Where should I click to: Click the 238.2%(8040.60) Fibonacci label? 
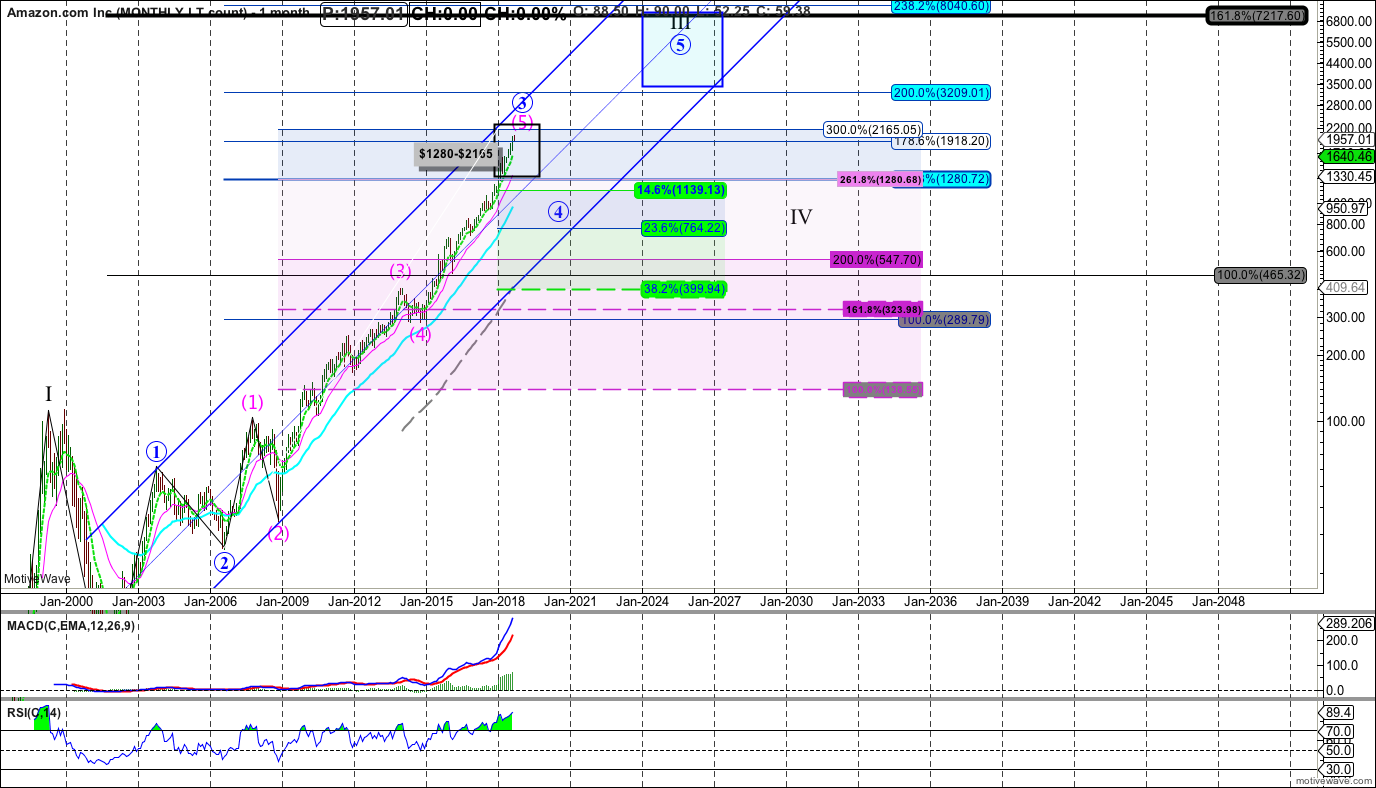click(941, 5)
